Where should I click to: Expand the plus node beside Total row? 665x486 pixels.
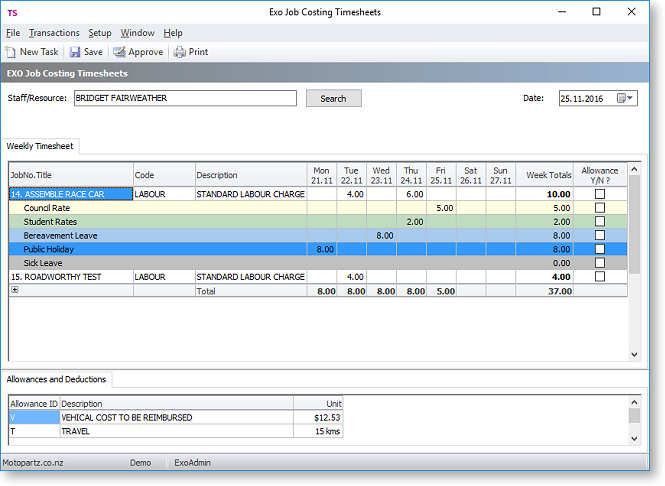tap(14, 290)
